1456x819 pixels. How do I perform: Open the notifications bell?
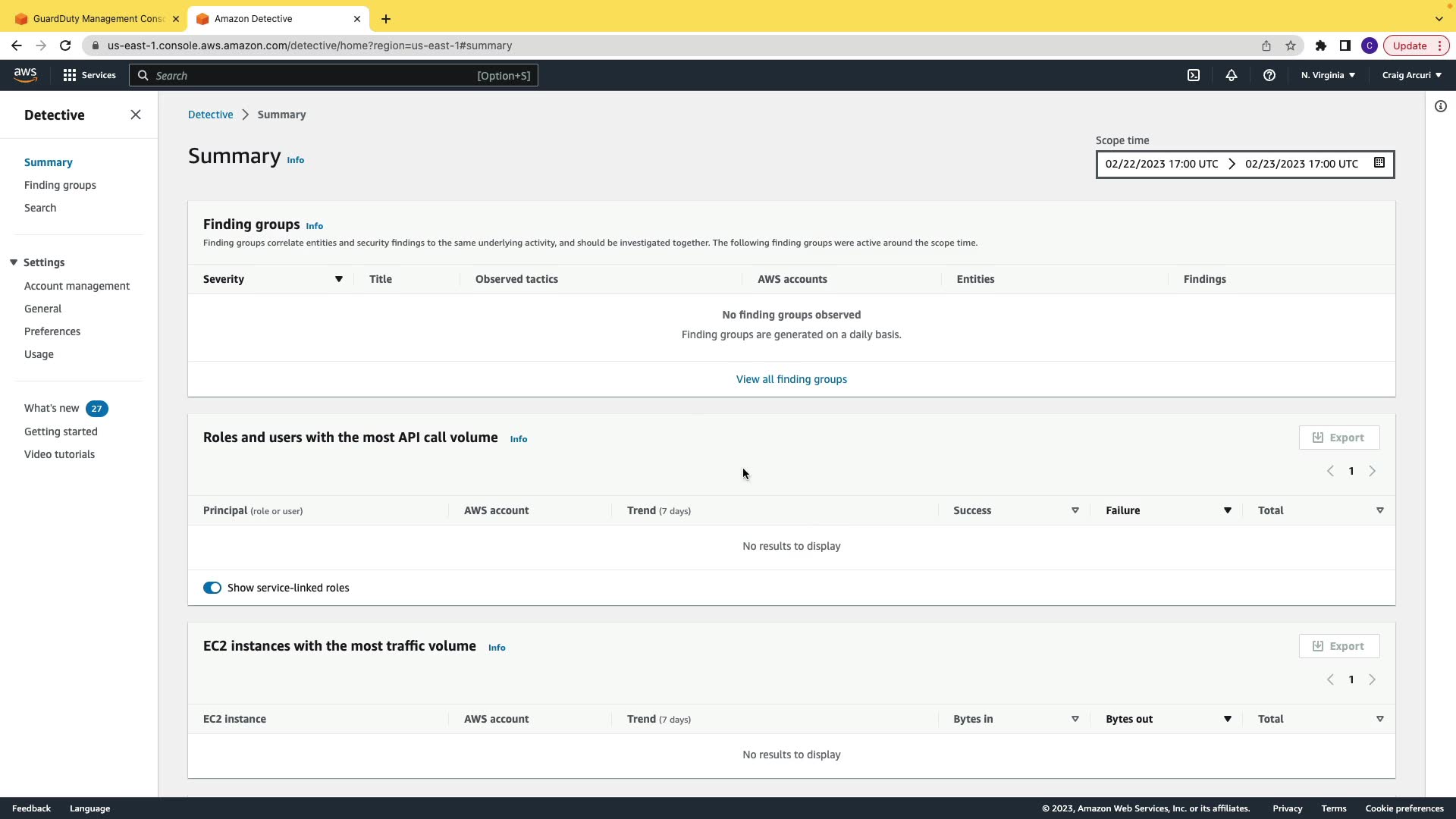point(1232,75)
